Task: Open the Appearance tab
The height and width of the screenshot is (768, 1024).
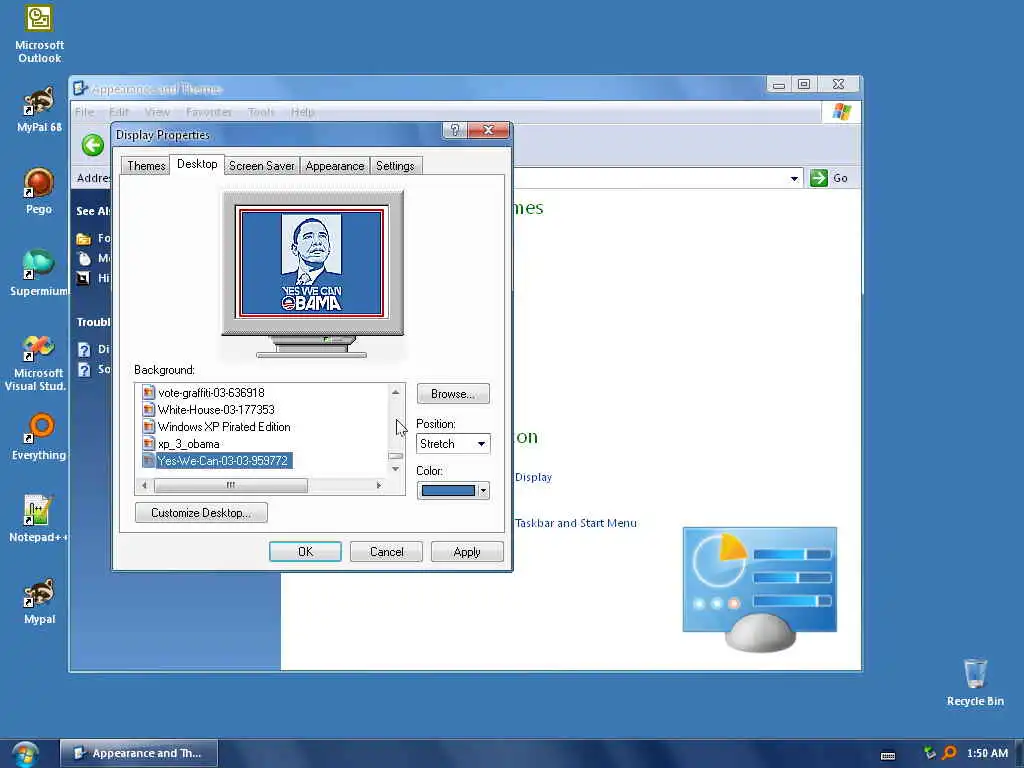Action: tap(334, 166)
